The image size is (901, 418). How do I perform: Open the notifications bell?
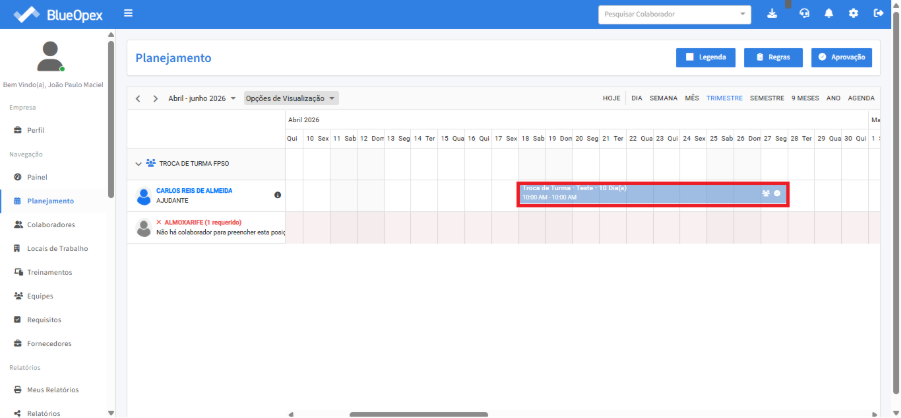(x=829, y=14)
